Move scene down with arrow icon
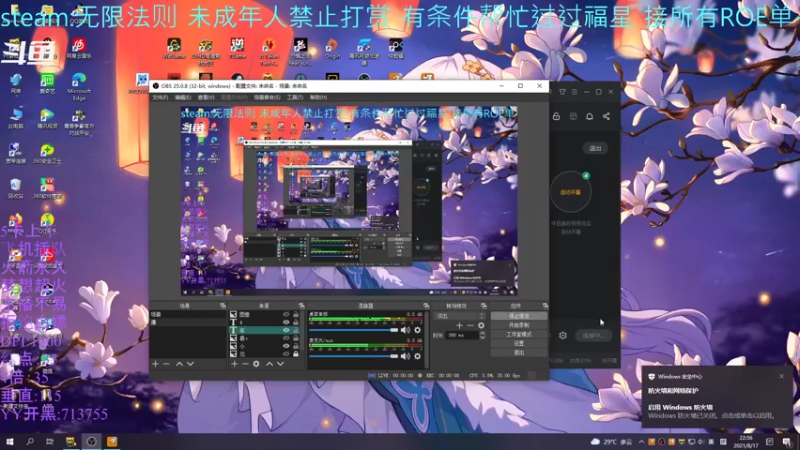 190,364
